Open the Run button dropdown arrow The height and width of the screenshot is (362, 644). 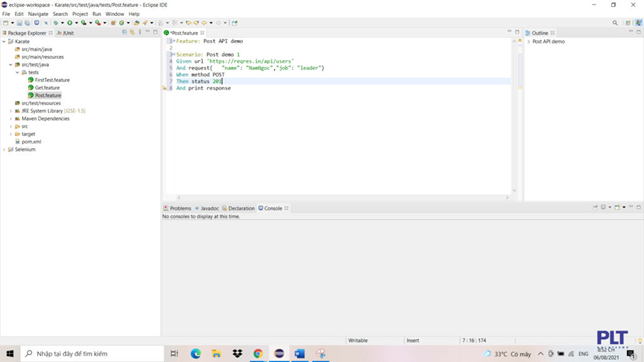click(x=76, y=23)
